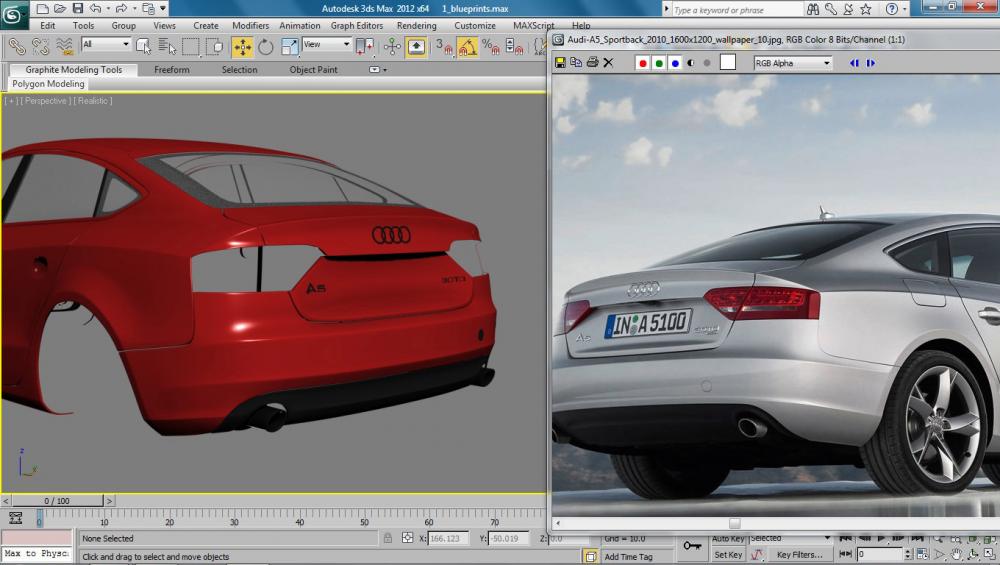Open the Create menu
Viewport: 1000px width, 565px height.
[206, 26]
